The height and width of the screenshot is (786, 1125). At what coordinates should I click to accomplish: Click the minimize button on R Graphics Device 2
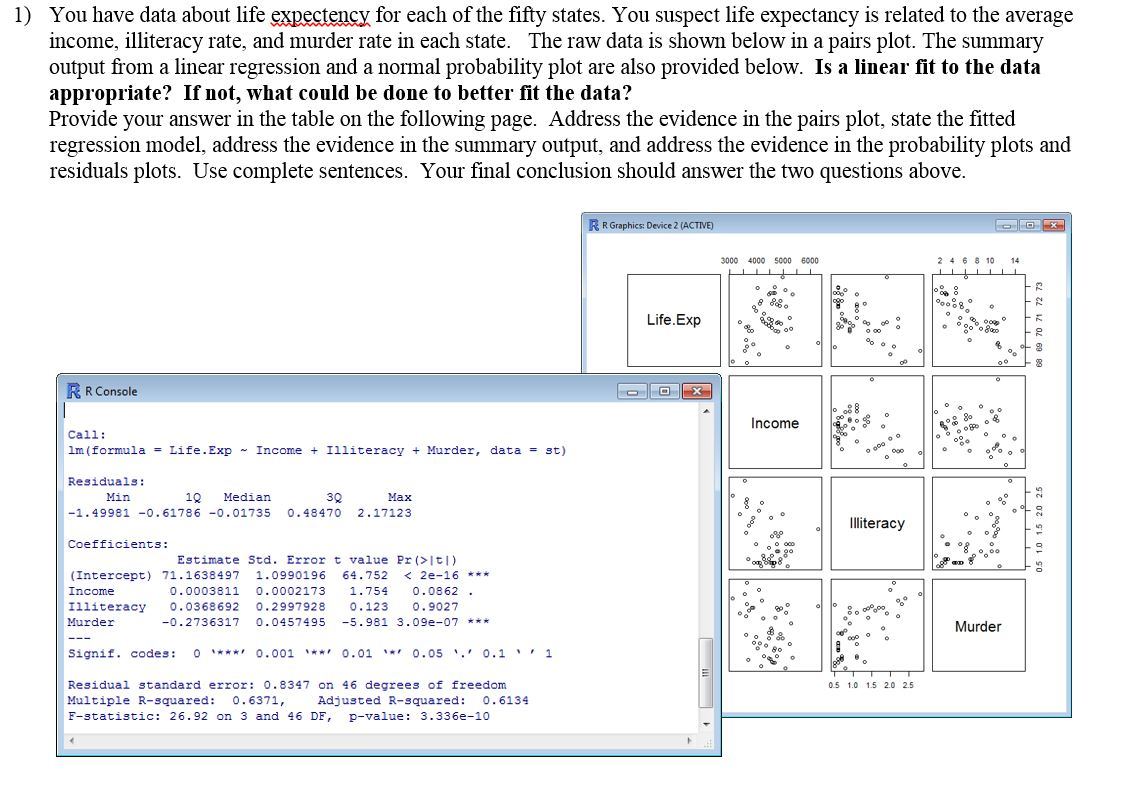pos(1004,225)
